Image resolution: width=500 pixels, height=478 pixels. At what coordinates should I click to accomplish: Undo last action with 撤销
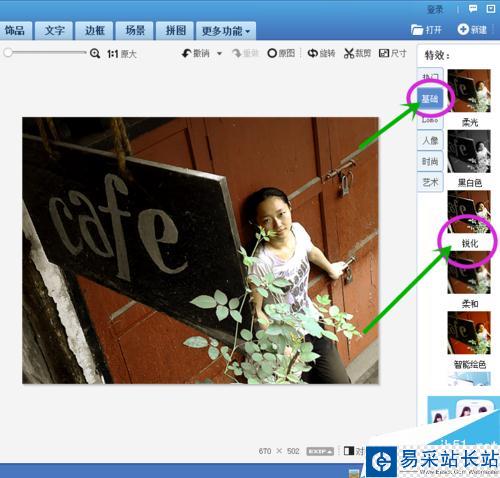click(196, 53)
